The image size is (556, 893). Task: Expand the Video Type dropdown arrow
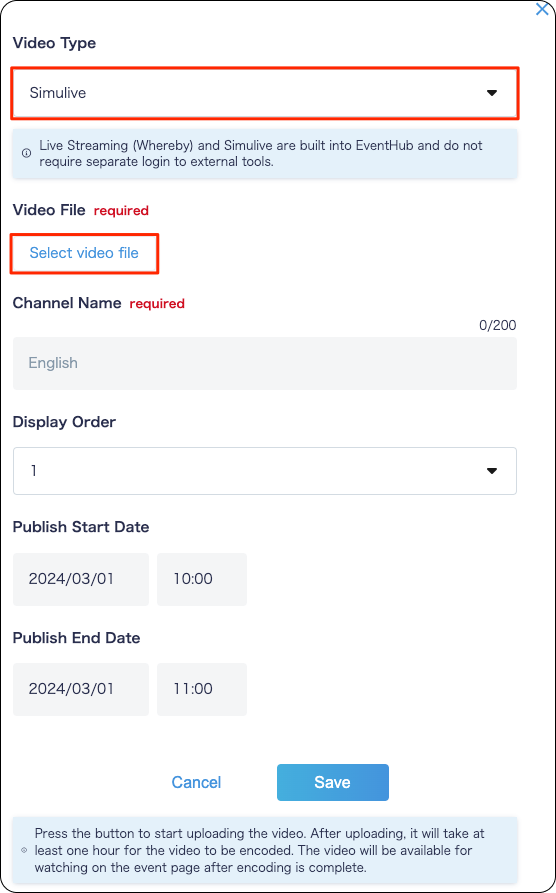pyautogui.click(x=492, y=93)
